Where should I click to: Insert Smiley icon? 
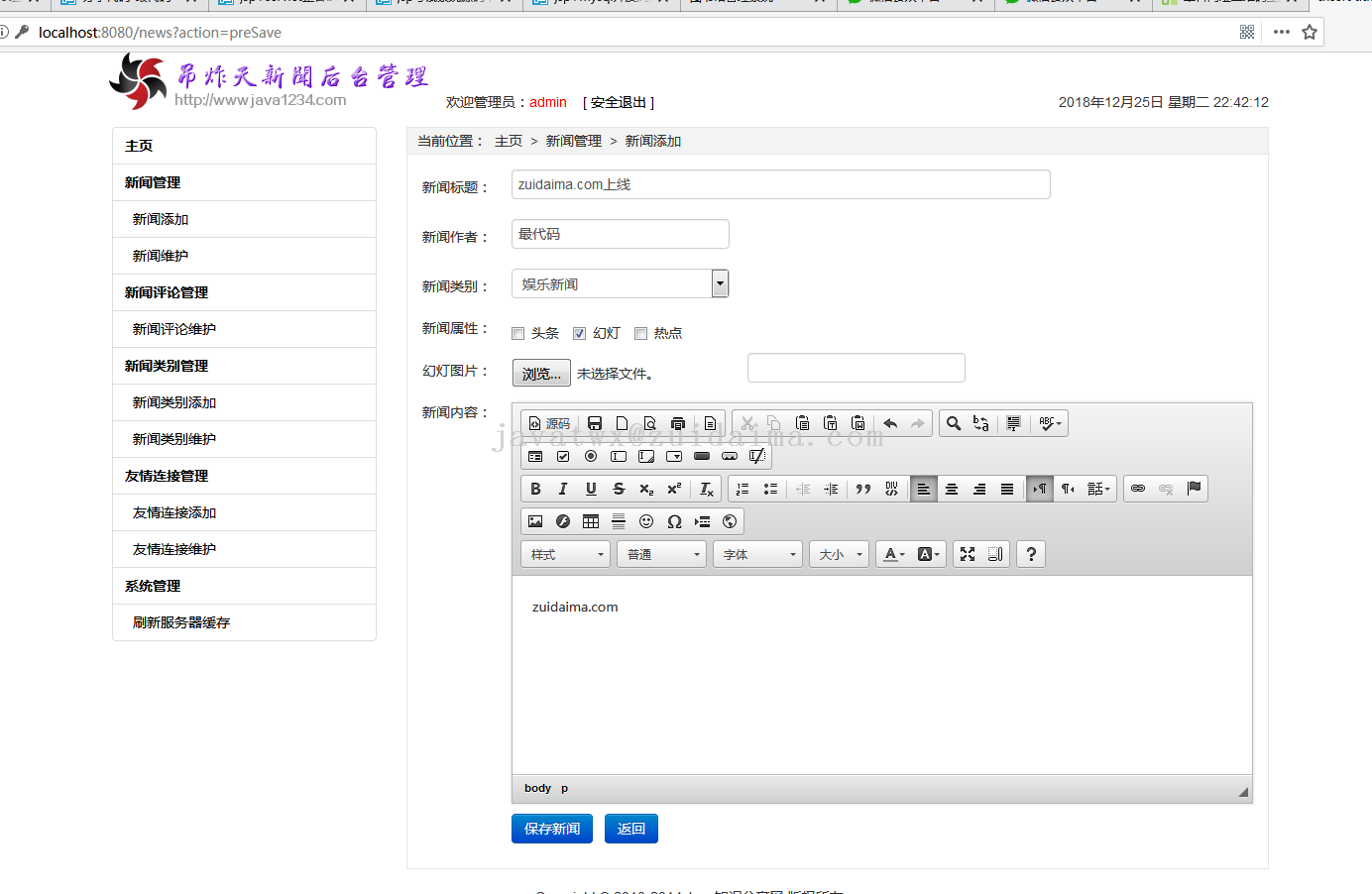pos(646,521)
